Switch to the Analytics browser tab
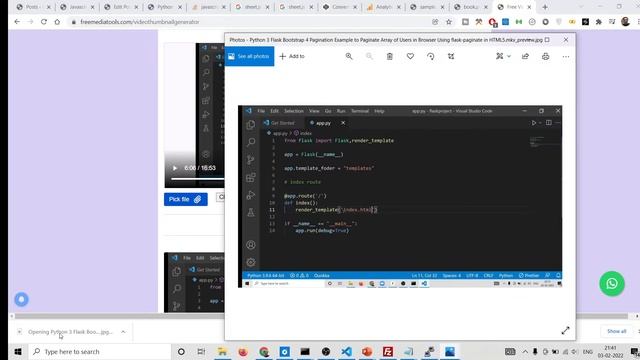The image size is (640, 360). click(384, 7)
